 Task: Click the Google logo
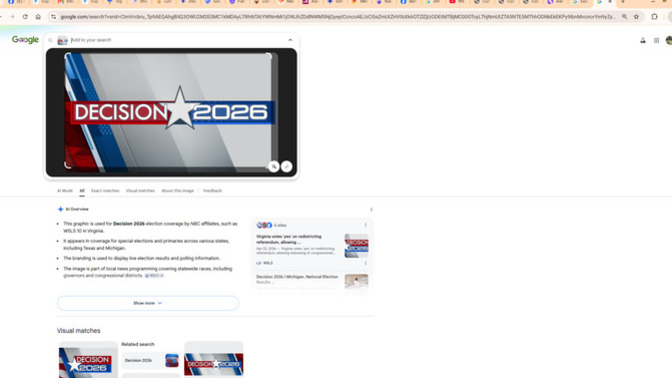pos(25,40)
